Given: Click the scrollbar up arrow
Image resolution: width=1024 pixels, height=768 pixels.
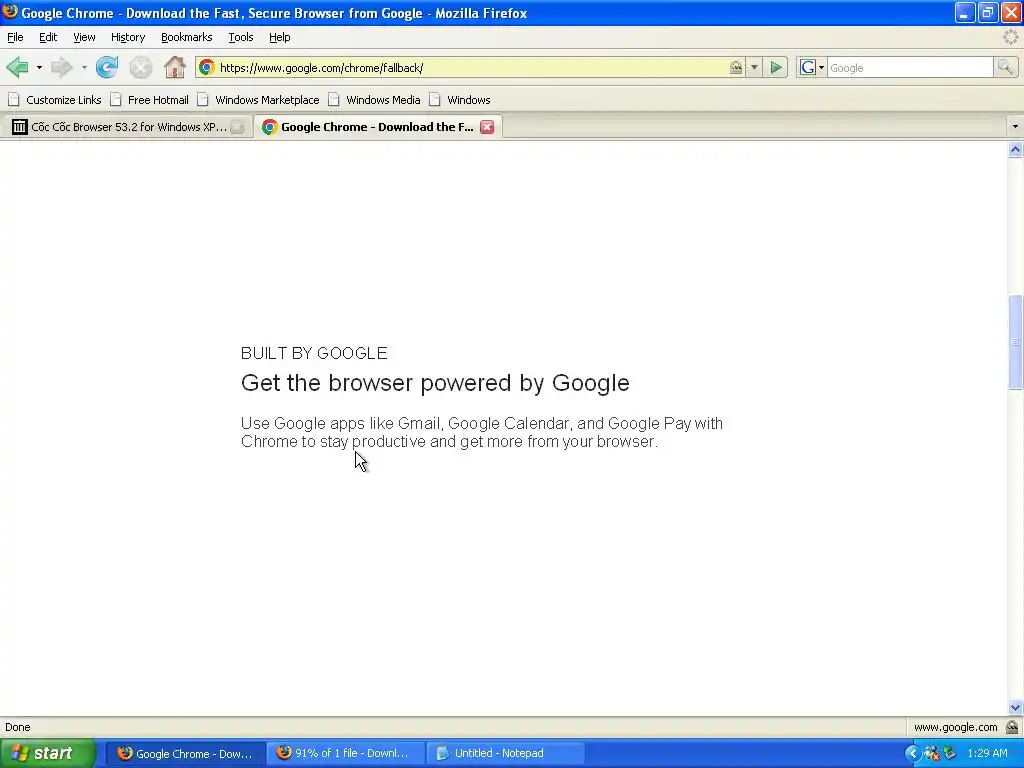Looking at the screenshot, I should click(x=1016, y=150).
